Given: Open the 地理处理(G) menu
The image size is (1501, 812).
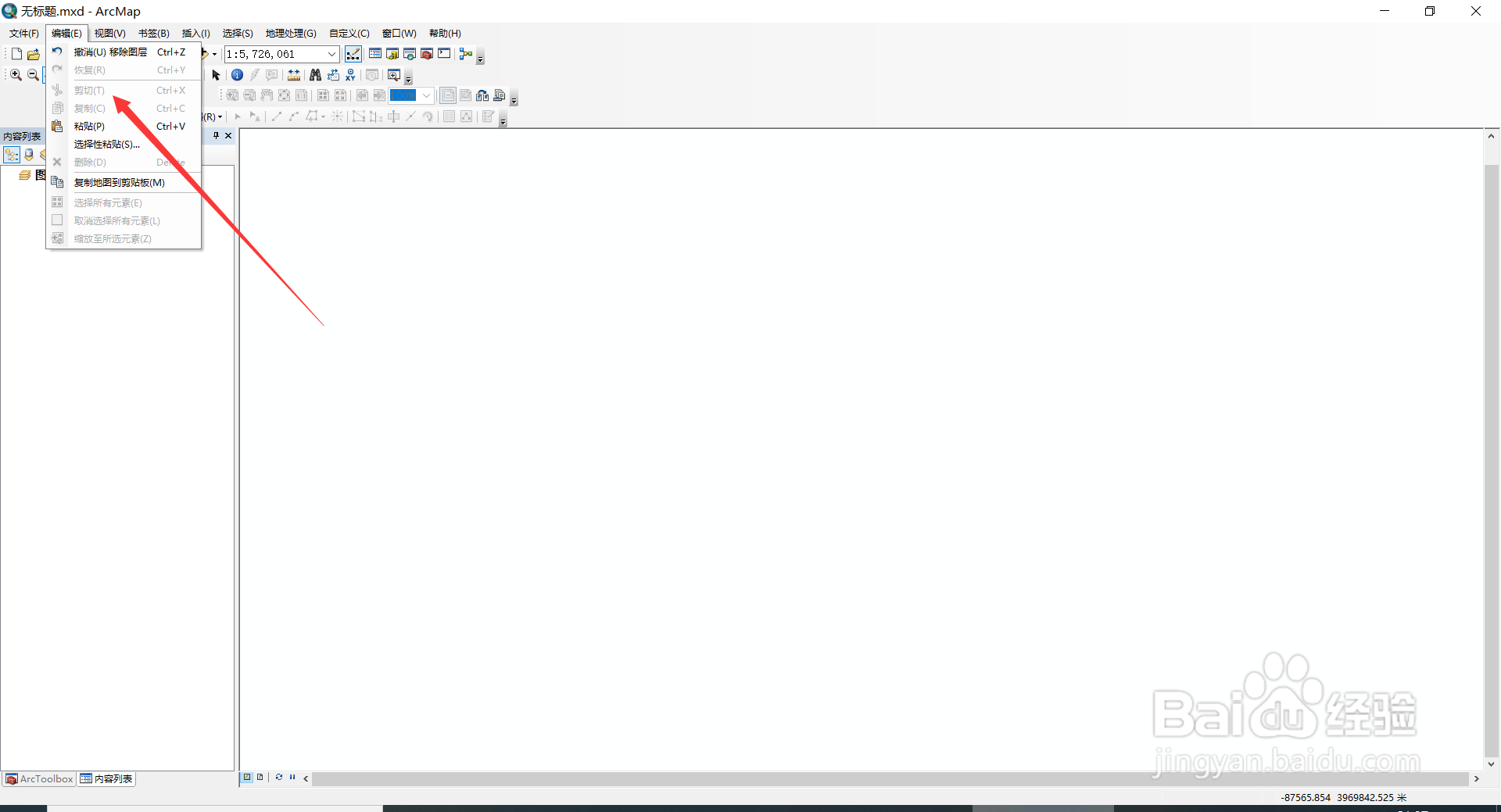Looking at the screenshot, I should pyautogui.click(x=290, y=33).
